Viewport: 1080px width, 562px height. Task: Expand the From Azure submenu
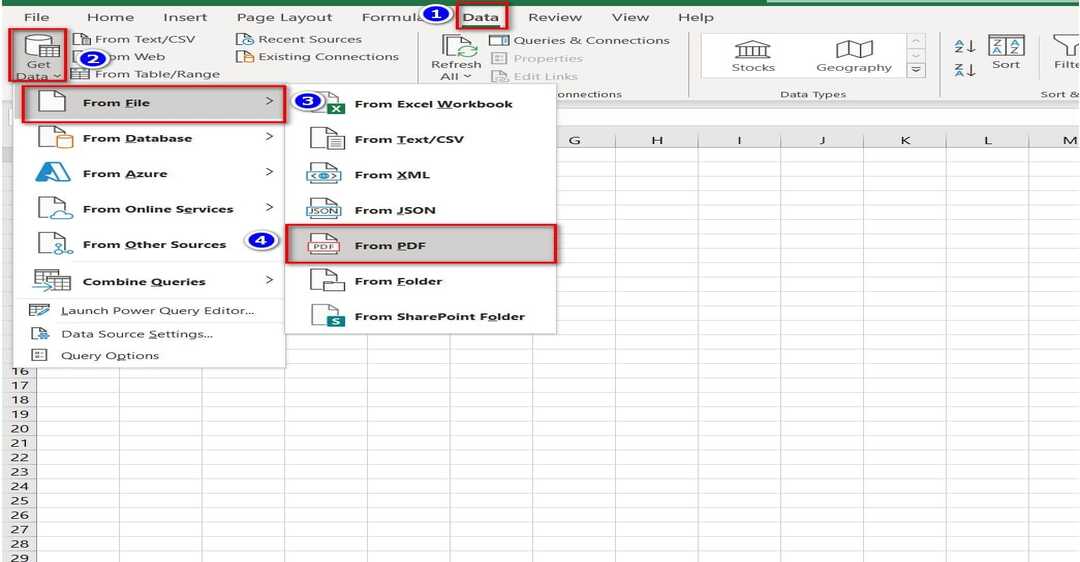click(x=150, y=173)
